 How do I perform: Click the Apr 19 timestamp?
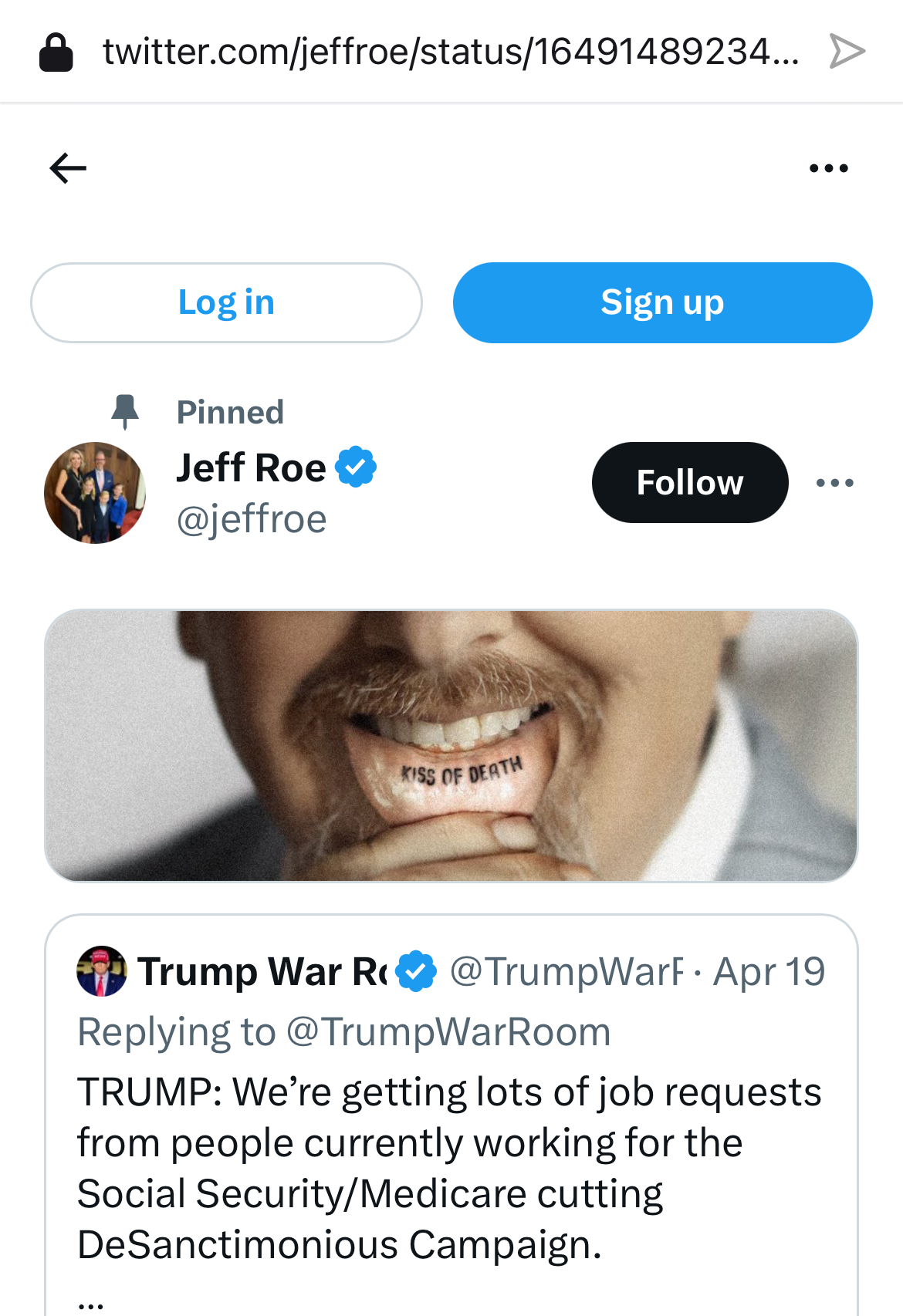(769, 971)
